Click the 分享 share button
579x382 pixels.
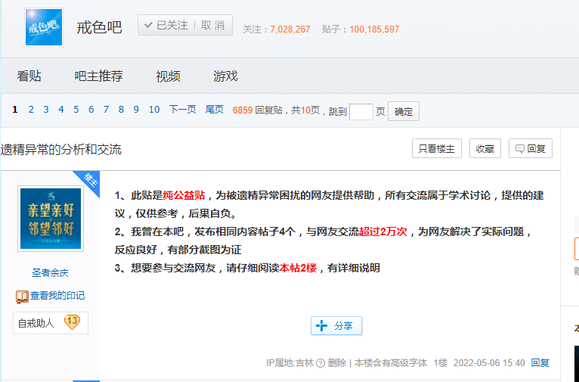[336, 326]
